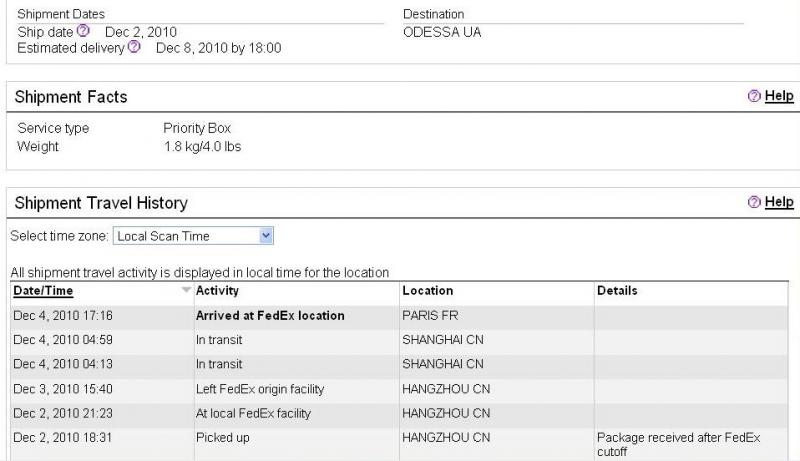Viewport: 800px width, 461px height.
Task: Click the Travel History help question icon
Action: [754, 202]
